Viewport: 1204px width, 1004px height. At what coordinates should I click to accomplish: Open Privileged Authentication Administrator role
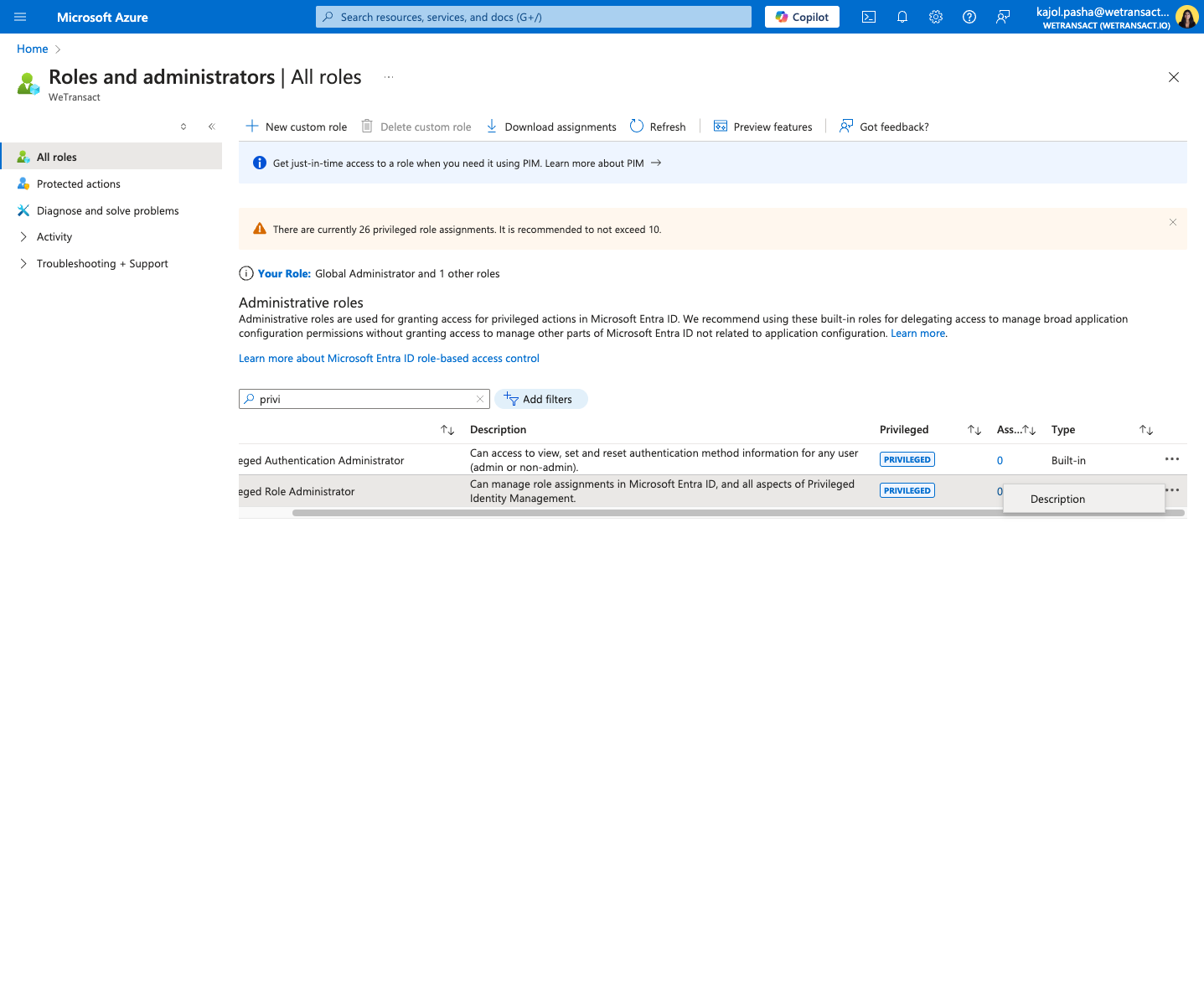click(x=322, y=460)
